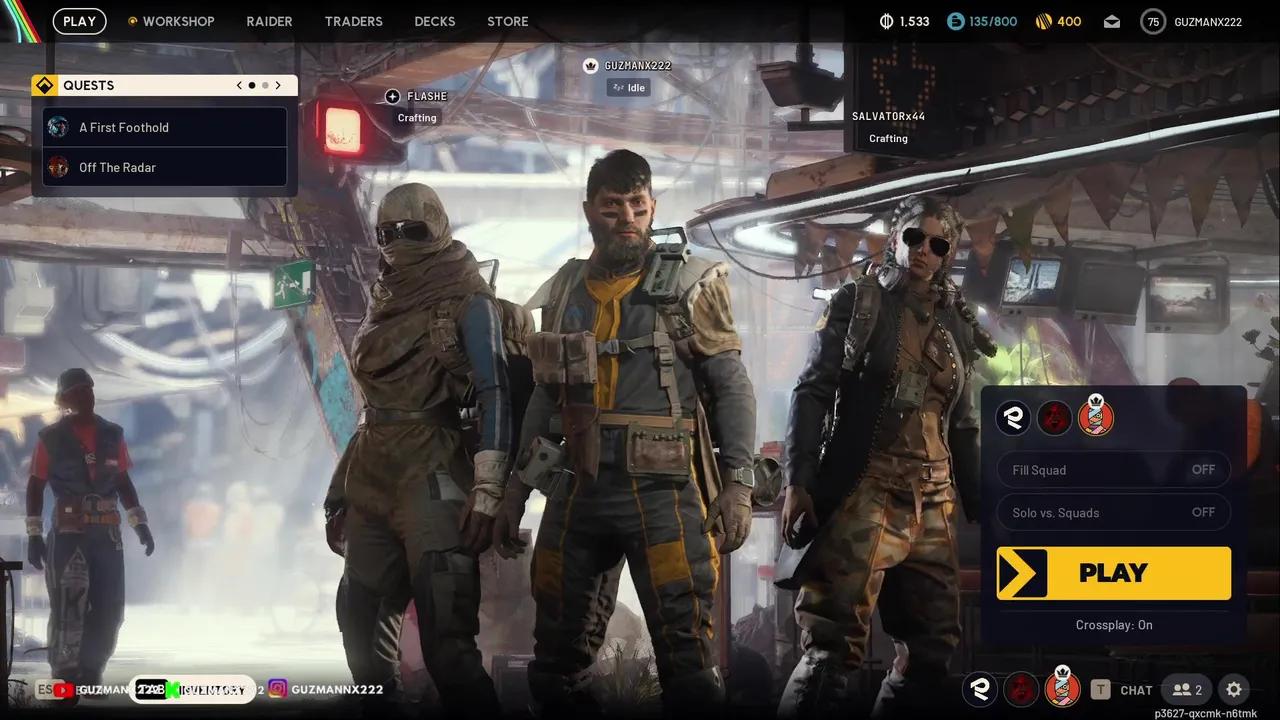Open the CHAT panel

coord(1136,690)
